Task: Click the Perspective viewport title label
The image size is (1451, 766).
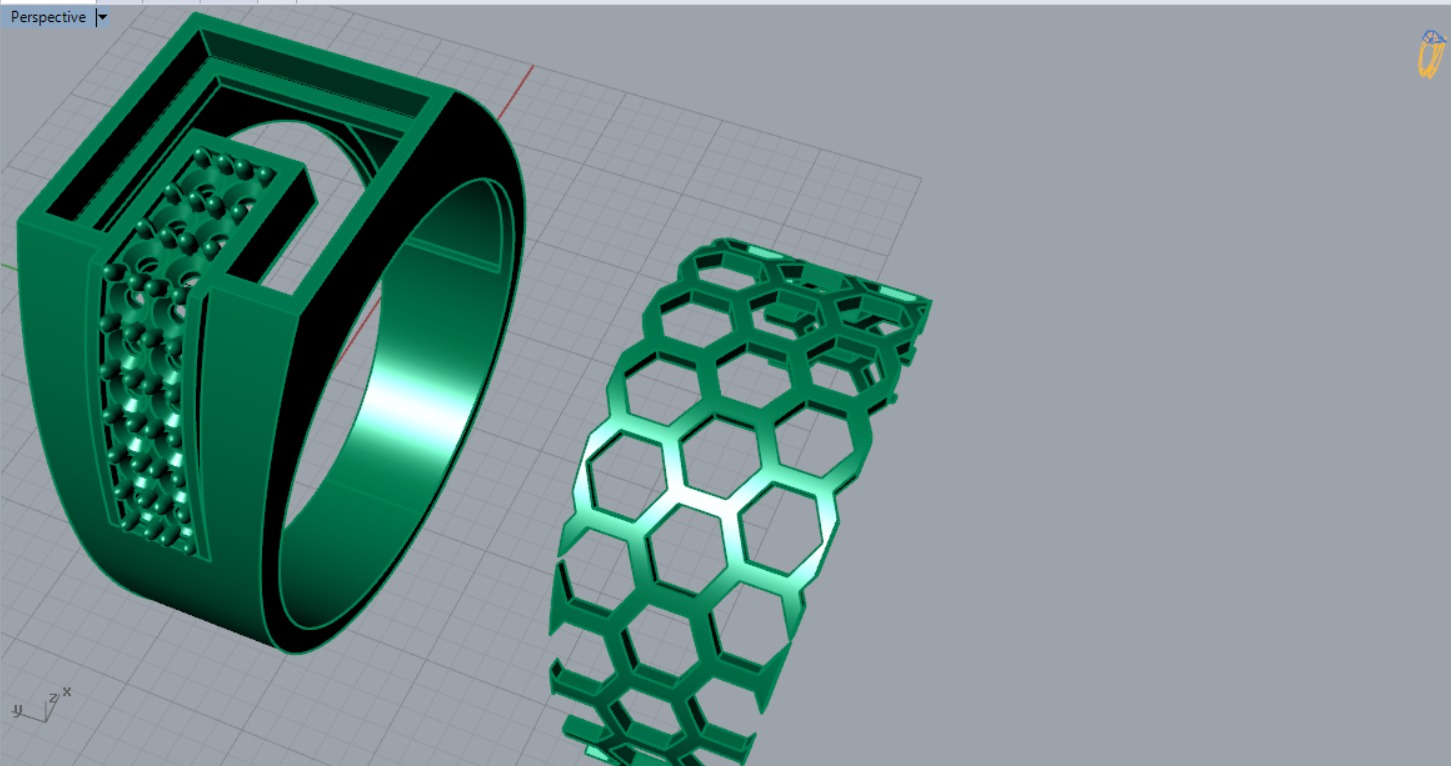Action: [x=47, y=17]
